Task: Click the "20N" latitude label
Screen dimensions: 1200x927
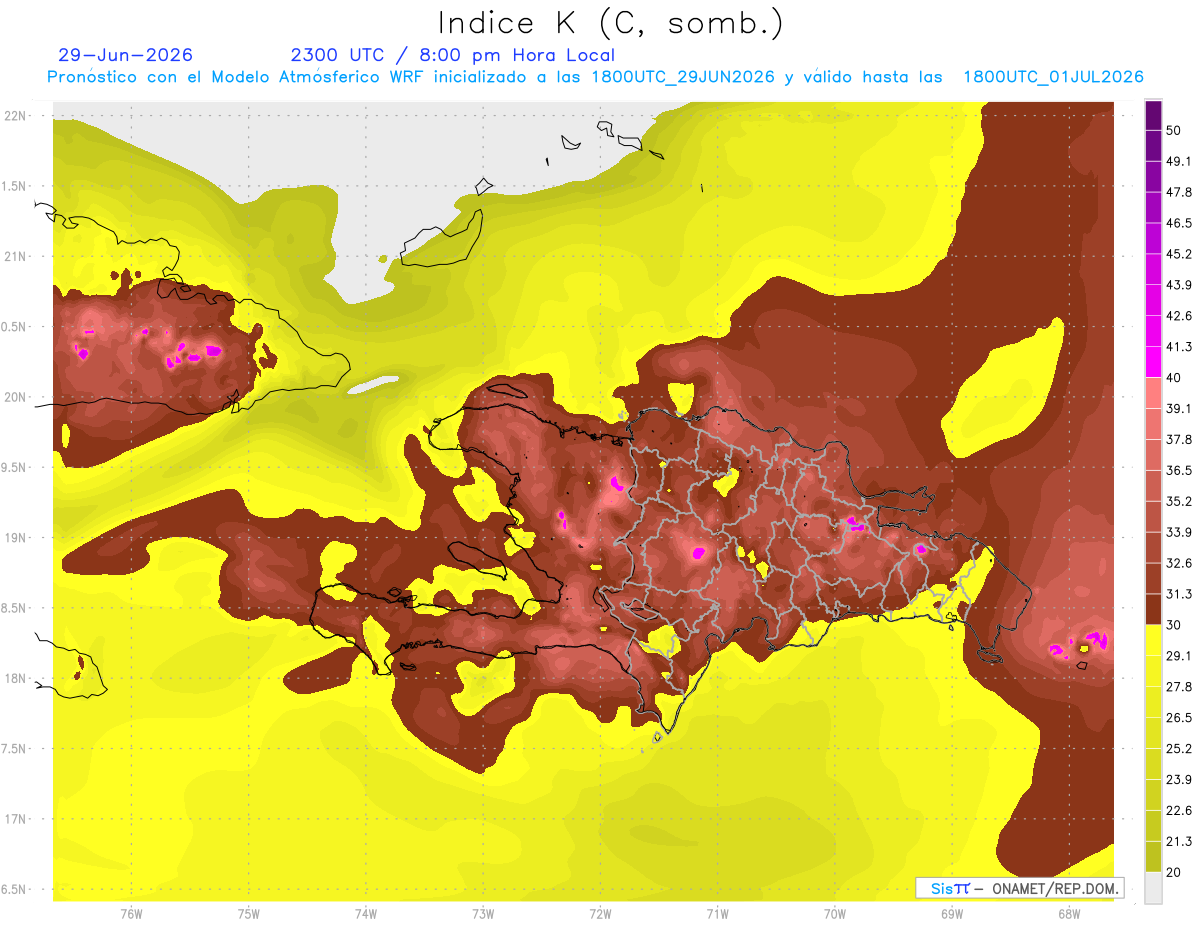Action: [x=17, y=397]
